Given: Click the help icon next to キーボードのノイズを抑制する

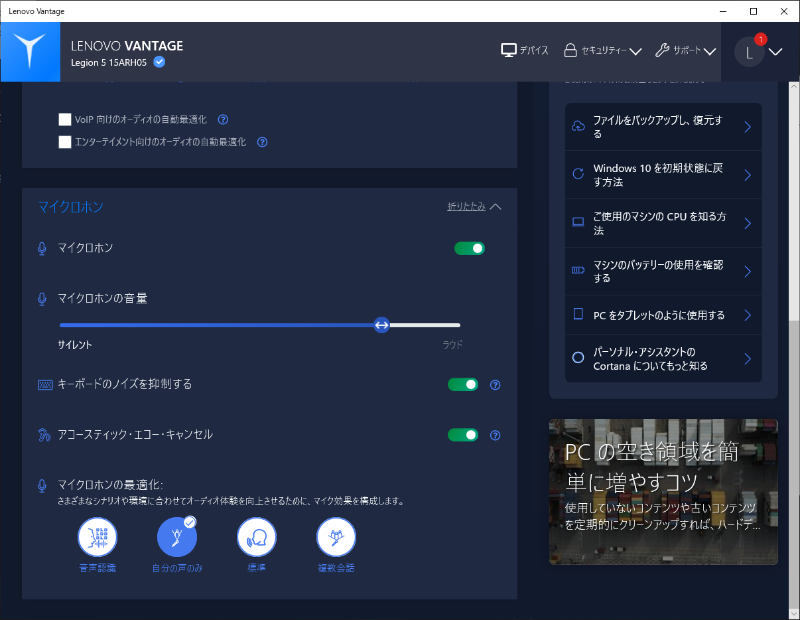Looking at the screenshot, I should [x=495, y=384].
